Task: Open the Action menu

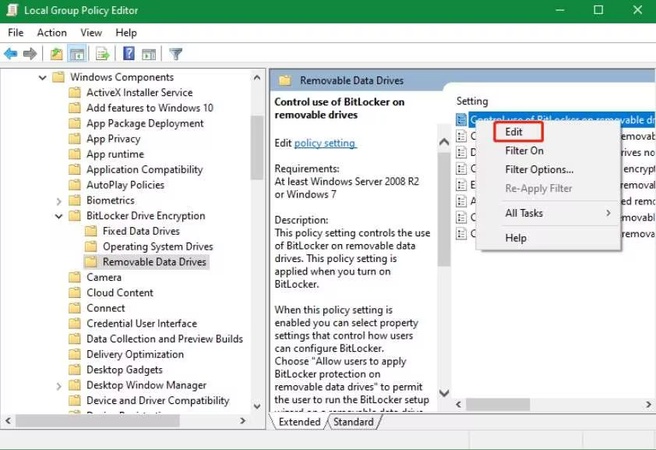Action: tap(52, 33)
